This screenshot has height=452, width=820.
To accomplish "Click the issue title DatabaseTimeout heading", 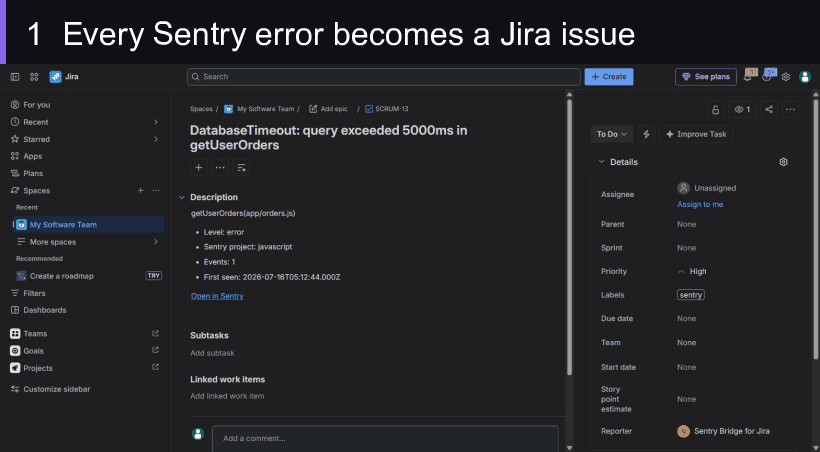I will (328, 138).
